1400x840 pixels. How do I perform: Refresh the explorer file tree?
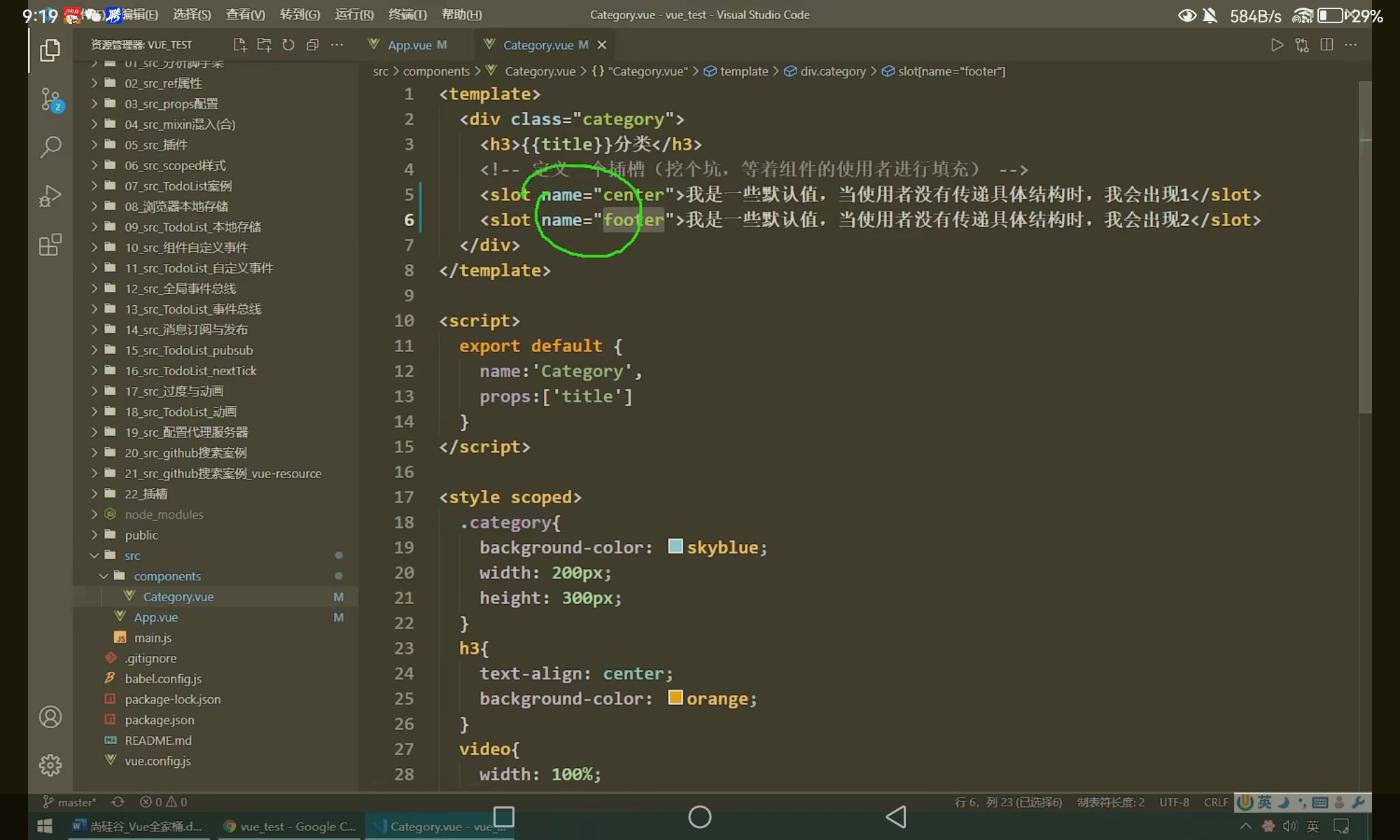coord(288,45)
